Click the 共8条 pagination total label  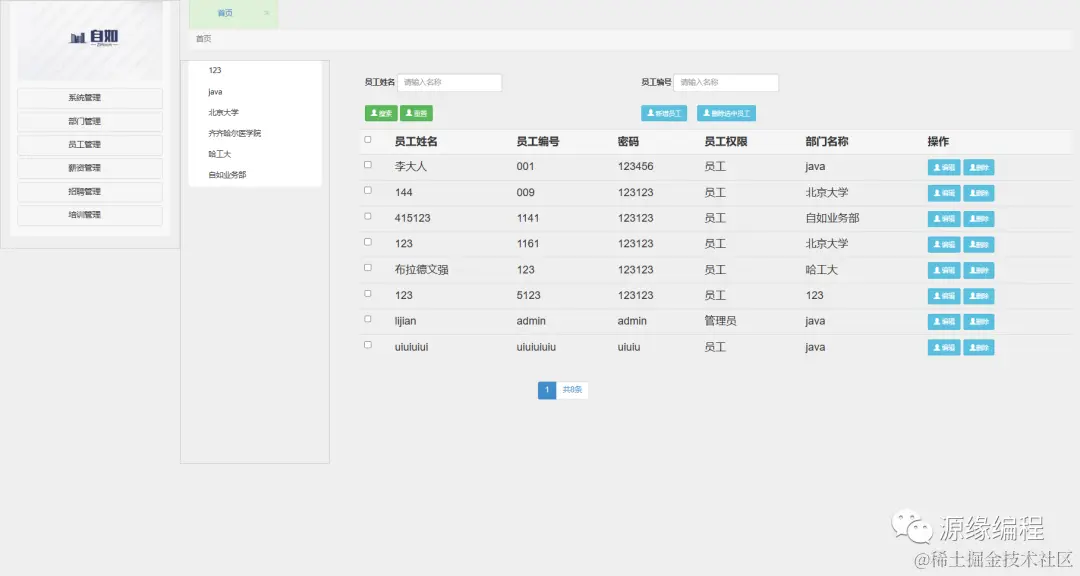point(572,390)
